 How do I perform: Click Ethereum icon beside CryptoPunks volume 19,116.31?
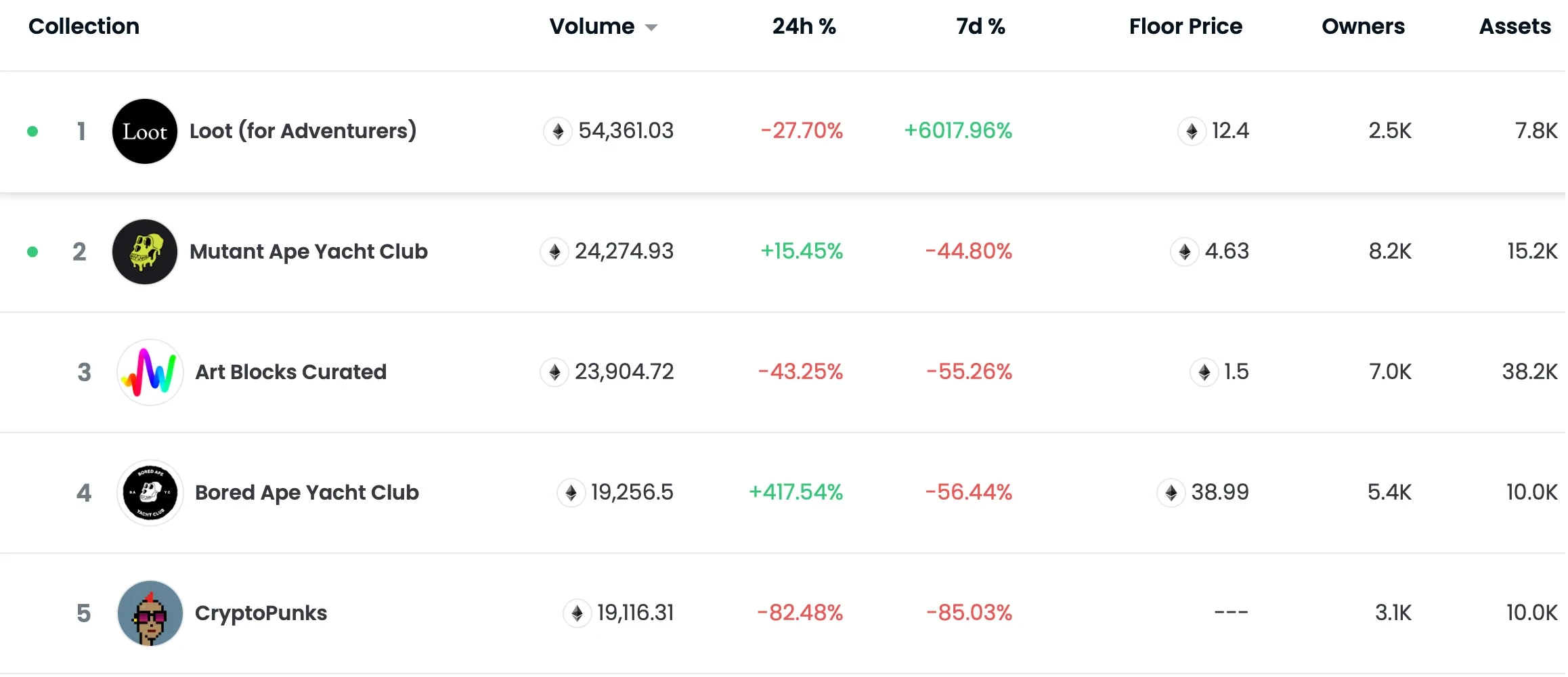(x=577, y=613)
